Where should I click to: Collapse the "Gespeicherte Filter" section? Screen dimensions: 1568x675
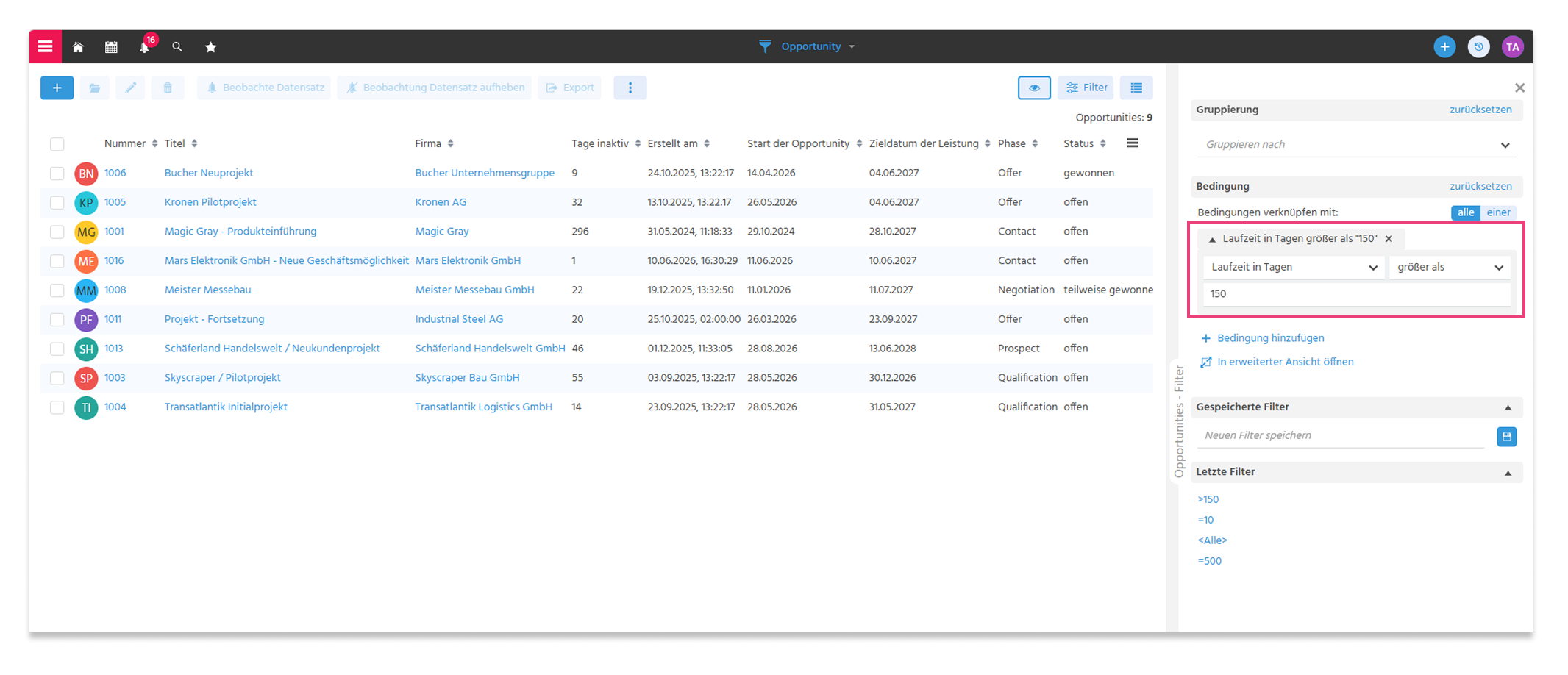(x=1508, y=407)
